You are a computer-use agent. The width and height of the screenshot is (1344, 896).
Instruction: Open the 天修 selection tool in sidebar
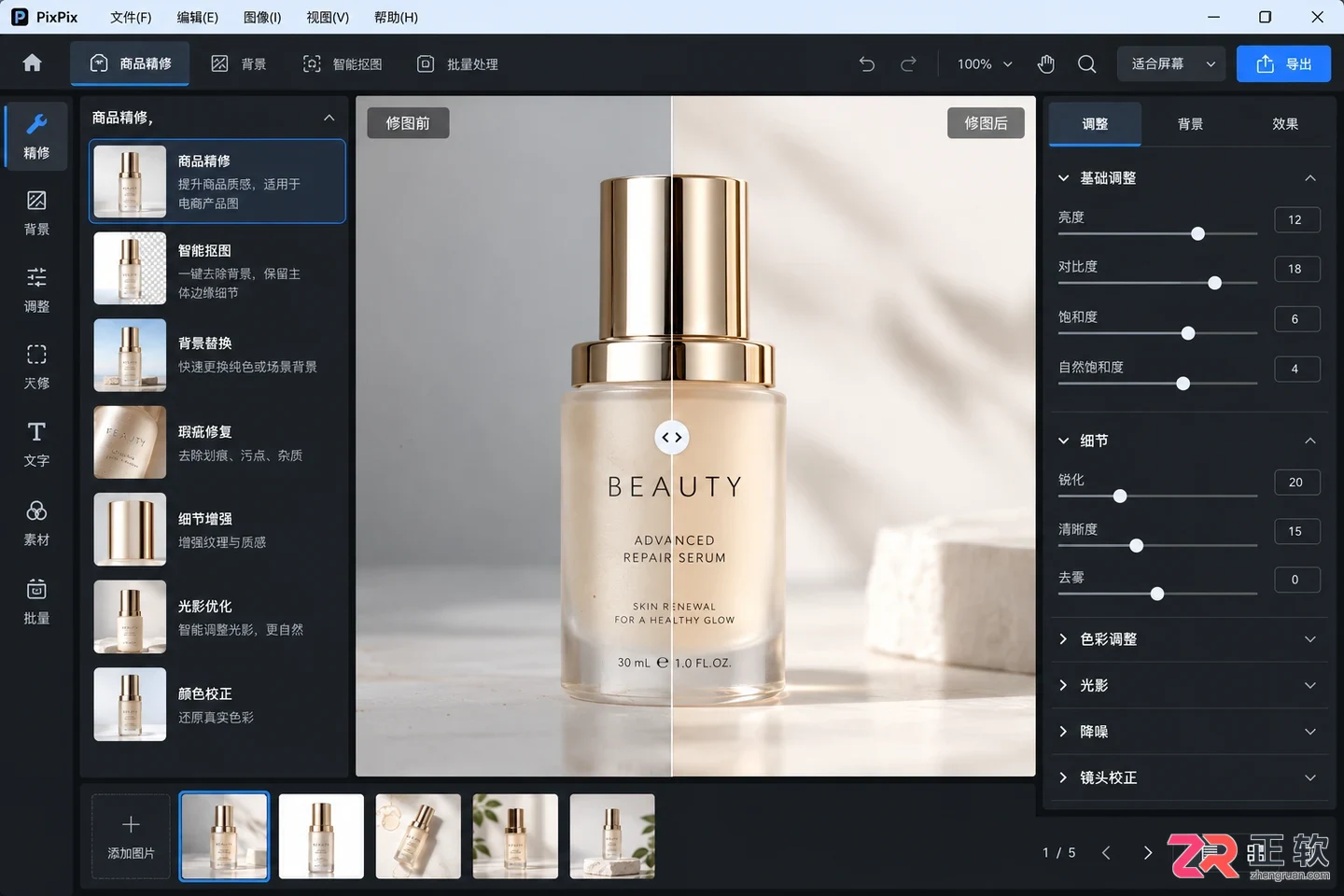36,368
